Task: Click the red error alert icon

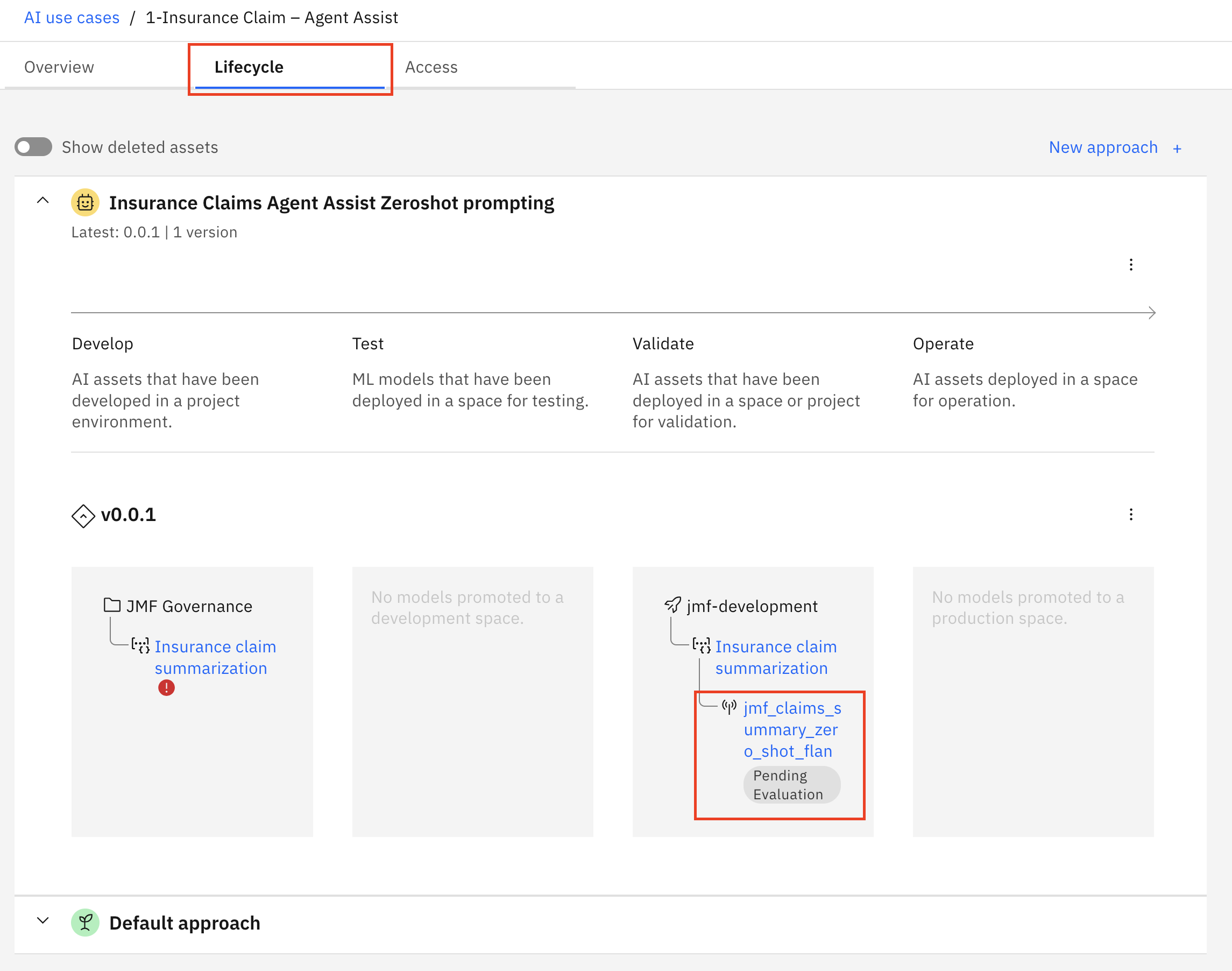Action: point(166,688)
